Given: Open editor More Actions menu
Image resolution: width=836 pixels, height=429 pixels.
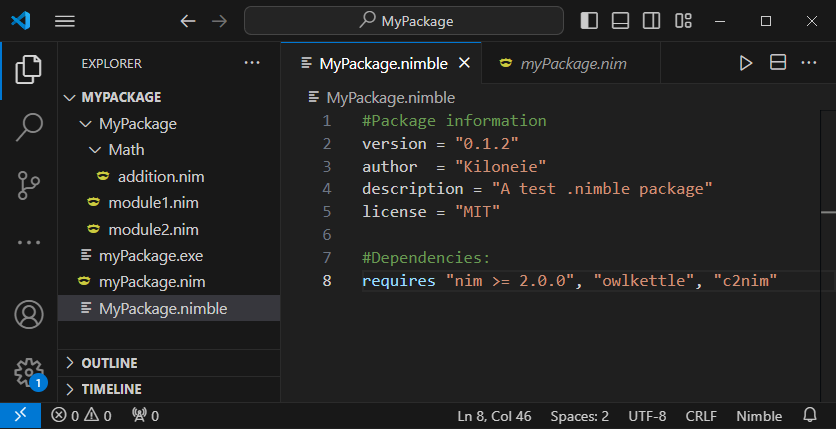Looking at the screenshot, I should pyautogui.click(x=809, y=63).
